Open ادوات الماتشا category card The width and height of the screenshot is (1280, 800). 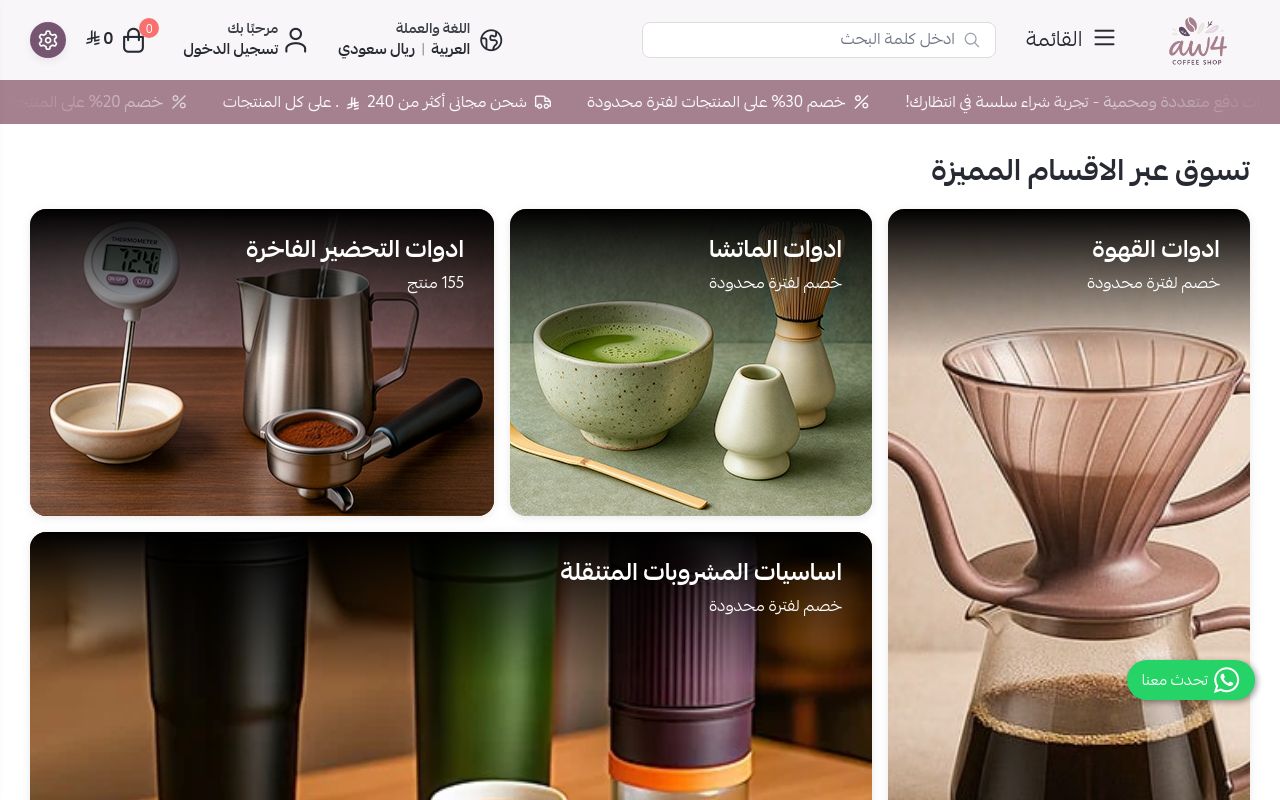pos(691,362)
